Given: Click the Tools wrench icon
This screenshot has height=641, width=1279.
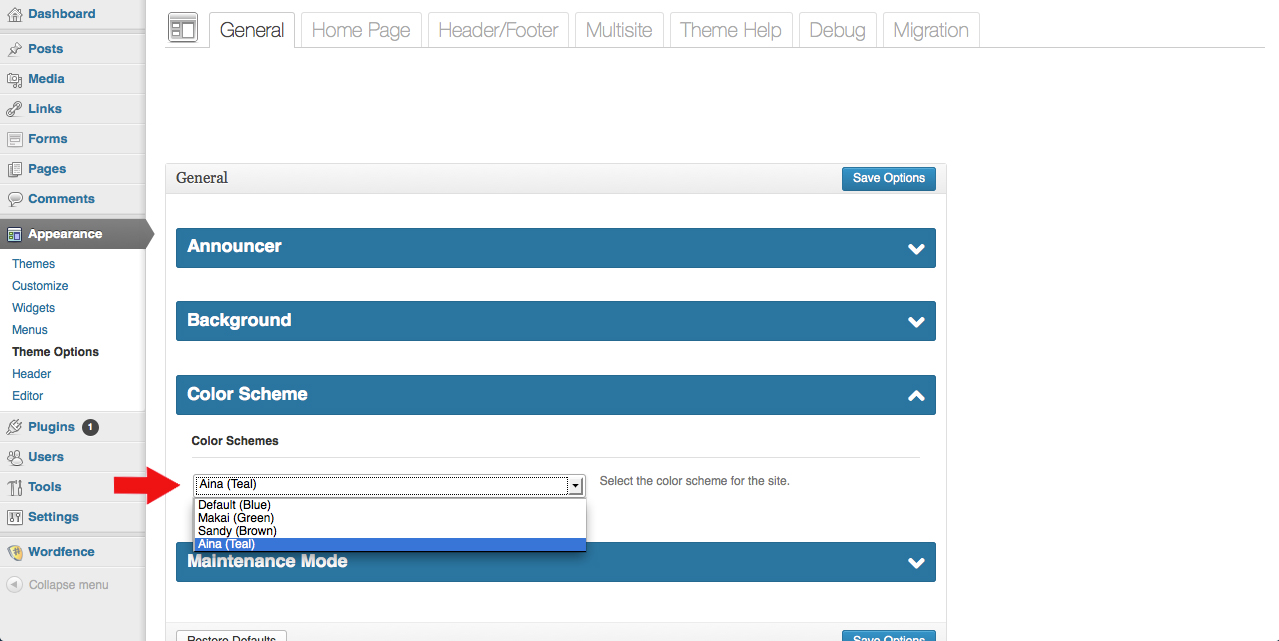Looking at the screenshot, I should coord(14,487).
